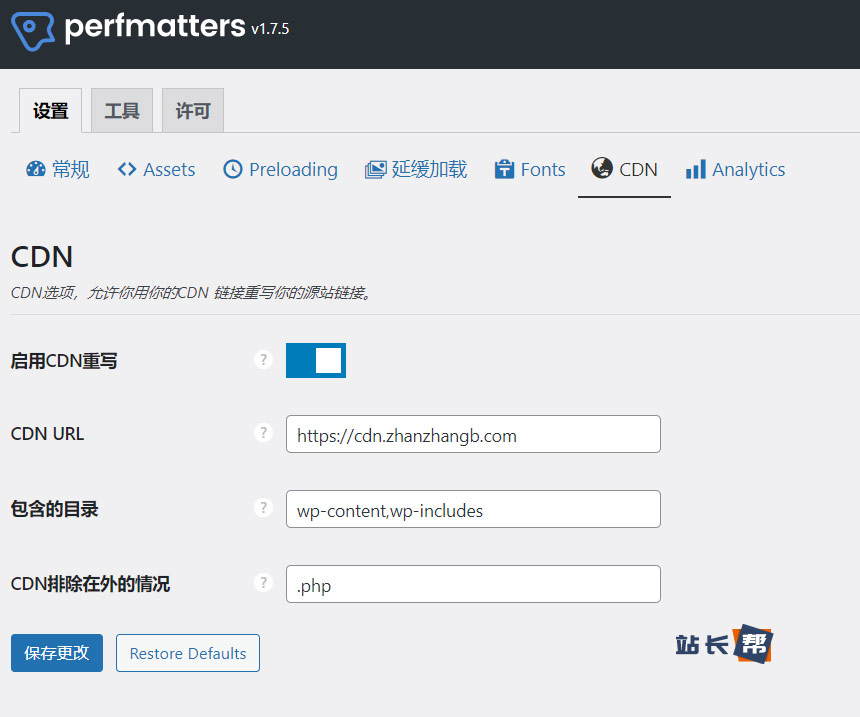
Task: Toggle the 启用CDN重写 switch
Action: point(316,361)
